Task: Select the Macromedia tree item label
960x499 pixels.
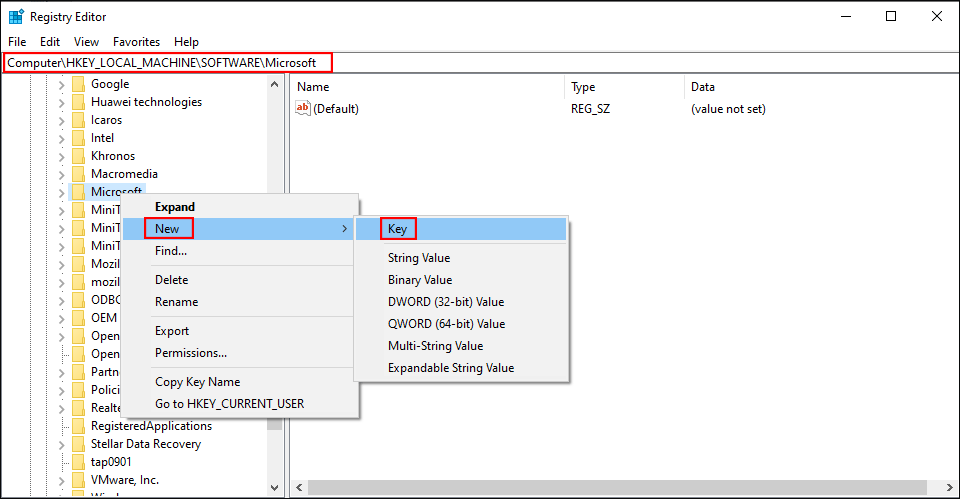Action: coord(124,174)
